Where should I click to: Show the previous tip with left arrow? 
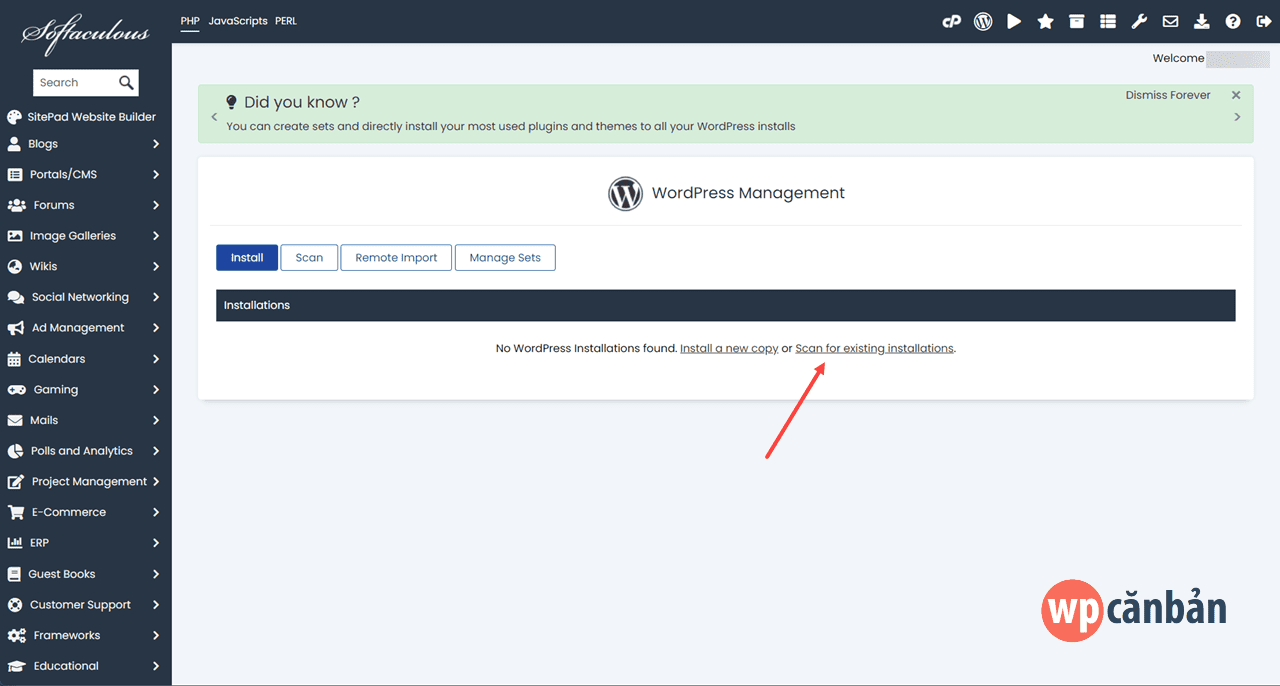214,117
